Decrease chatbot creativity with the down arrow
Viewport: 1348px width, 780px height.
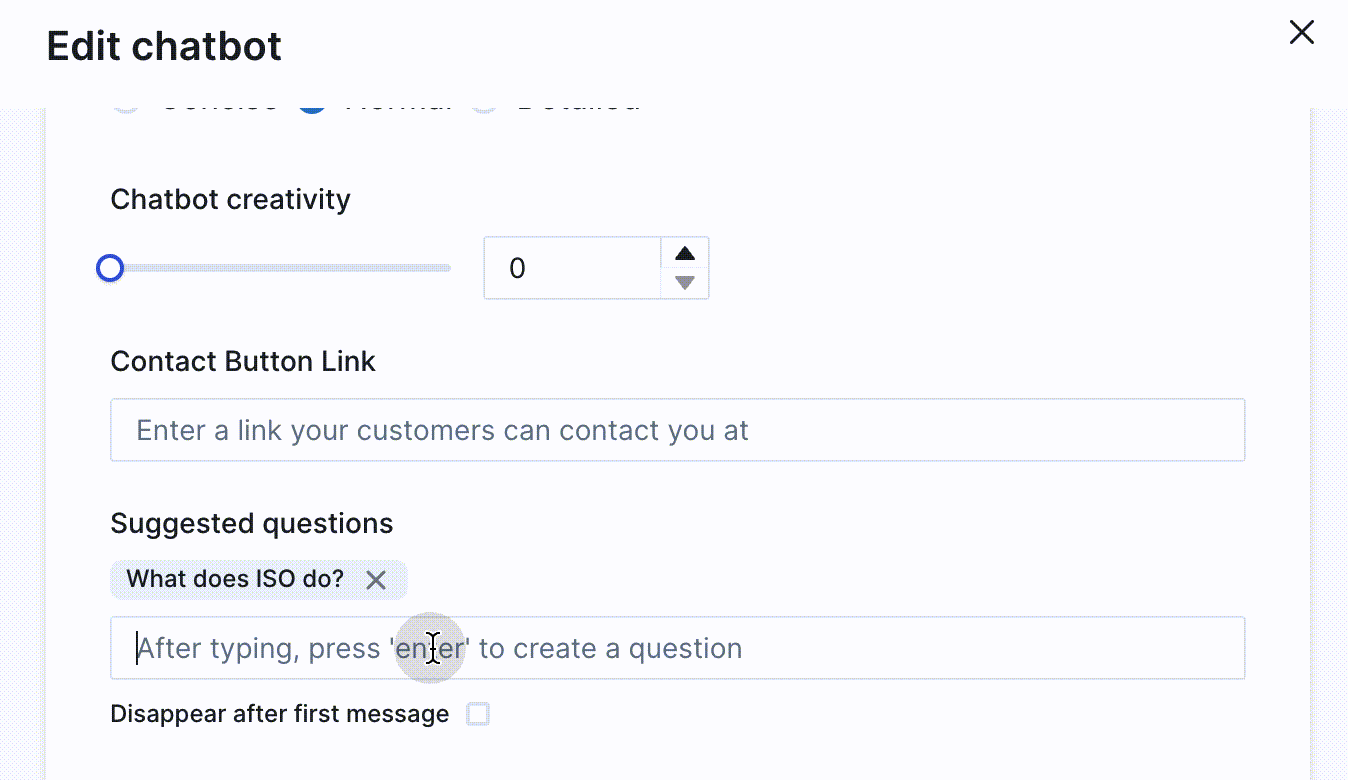(x=685, y=283)
